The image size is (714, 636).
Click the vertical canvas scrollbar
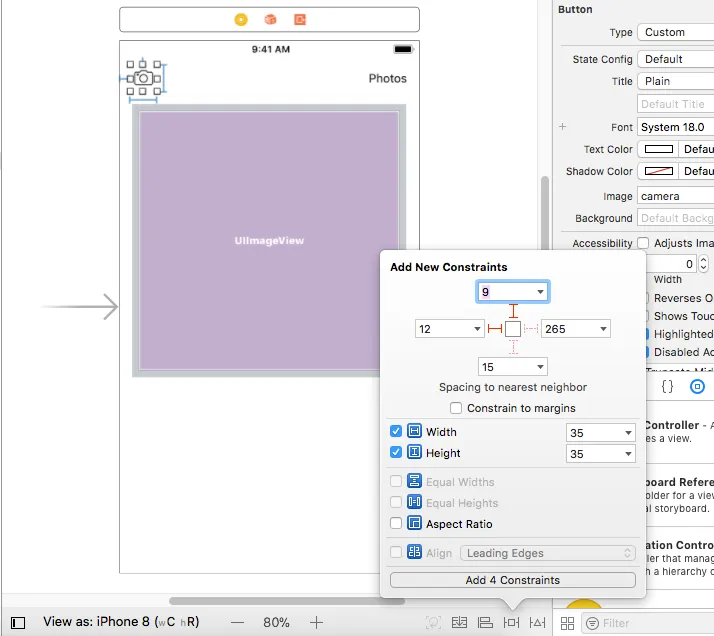point(545,214)
